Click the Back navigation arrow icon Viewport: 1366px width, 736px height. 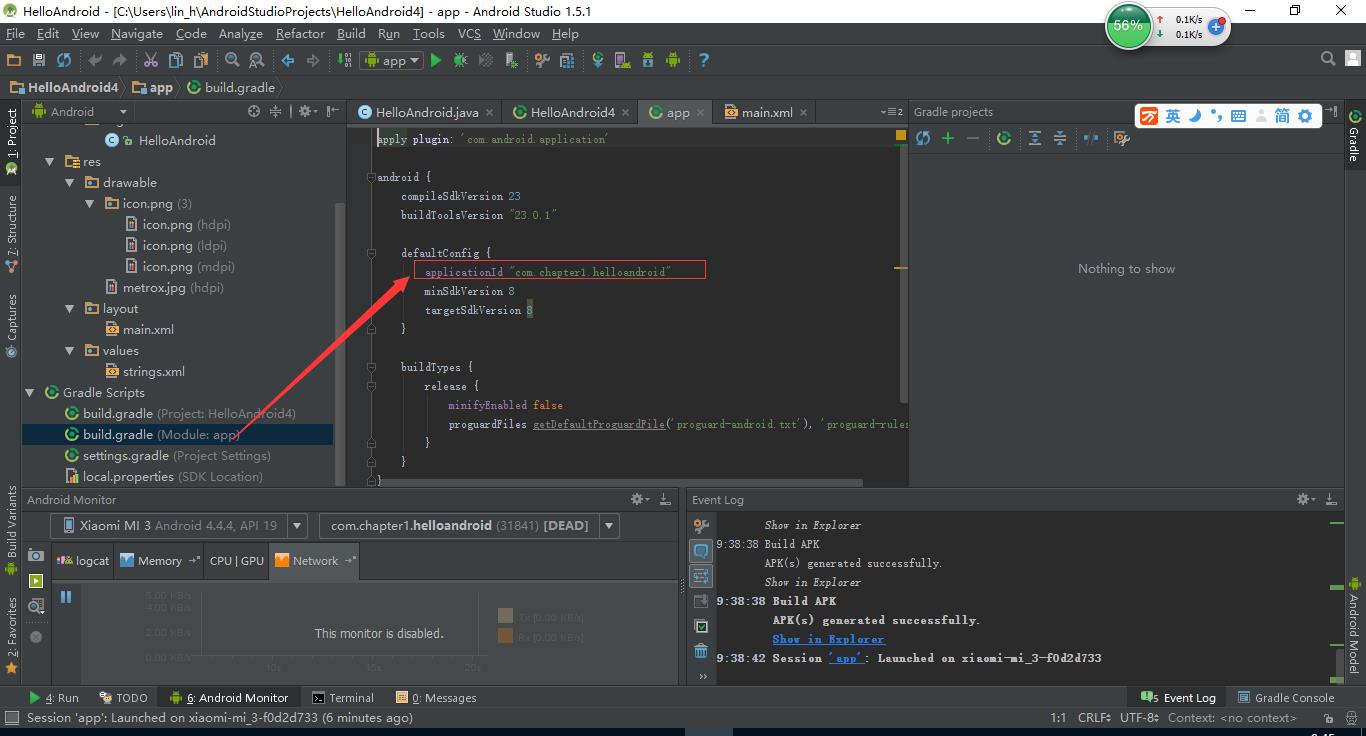click(x=288, y=60)
